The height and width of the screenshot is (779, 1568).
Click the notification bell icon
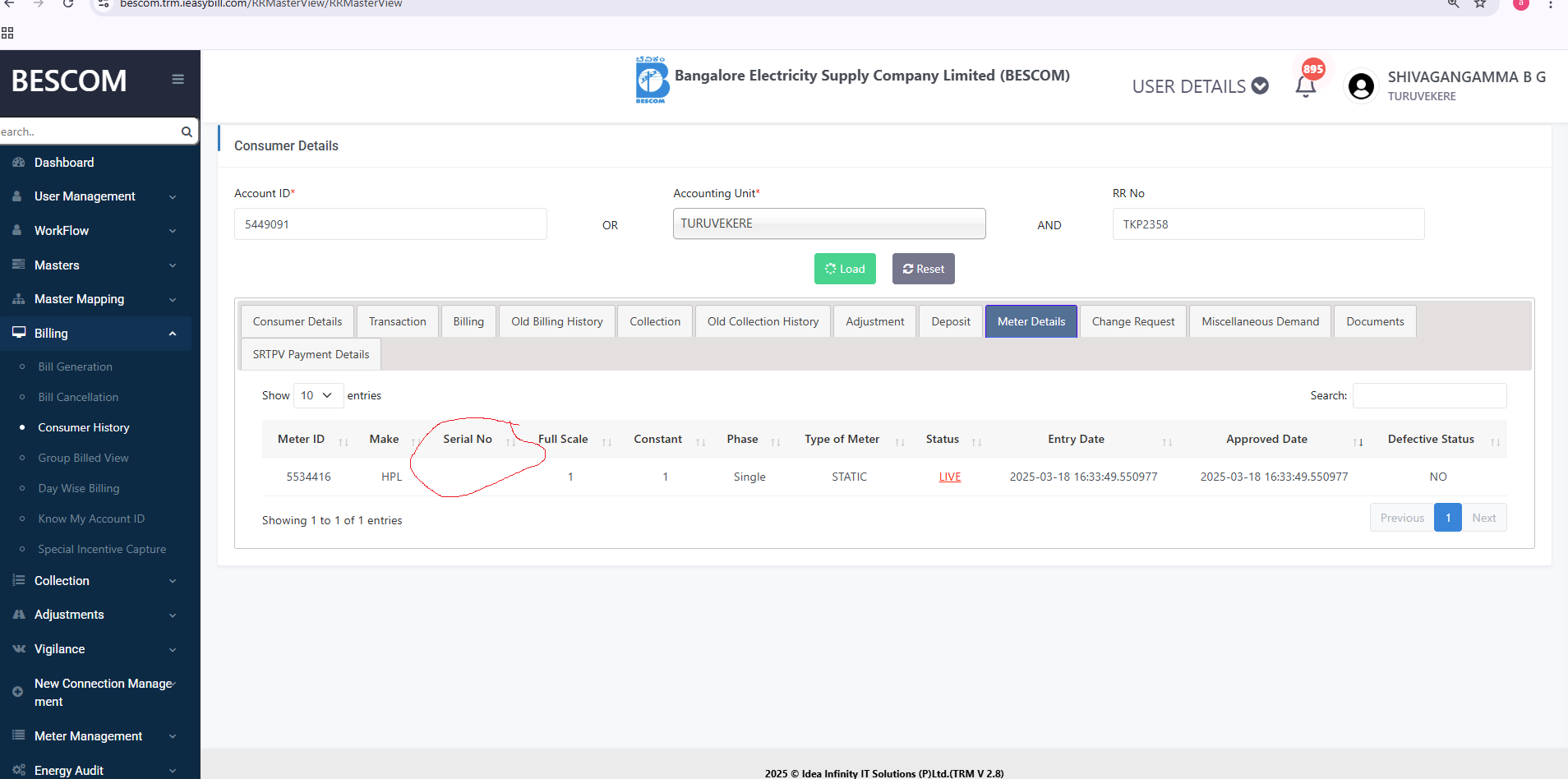coord(1305,86)
